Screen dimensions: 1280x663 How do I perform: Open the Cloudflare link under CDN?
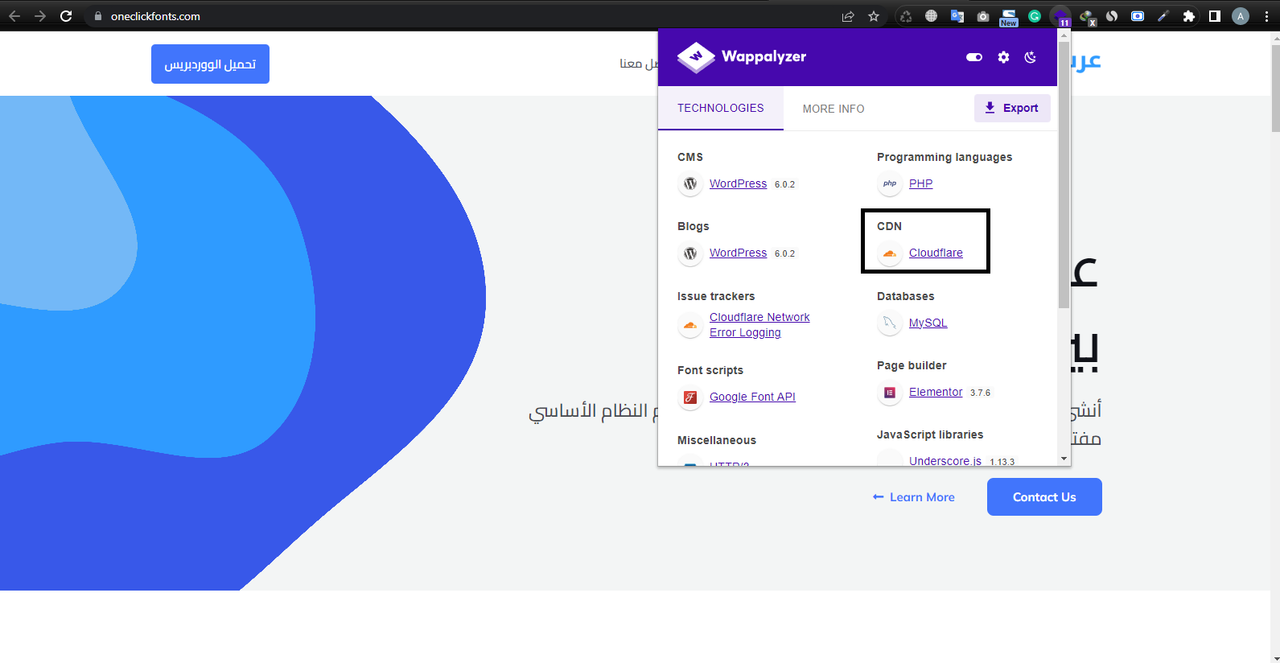[x=936, y=253]
